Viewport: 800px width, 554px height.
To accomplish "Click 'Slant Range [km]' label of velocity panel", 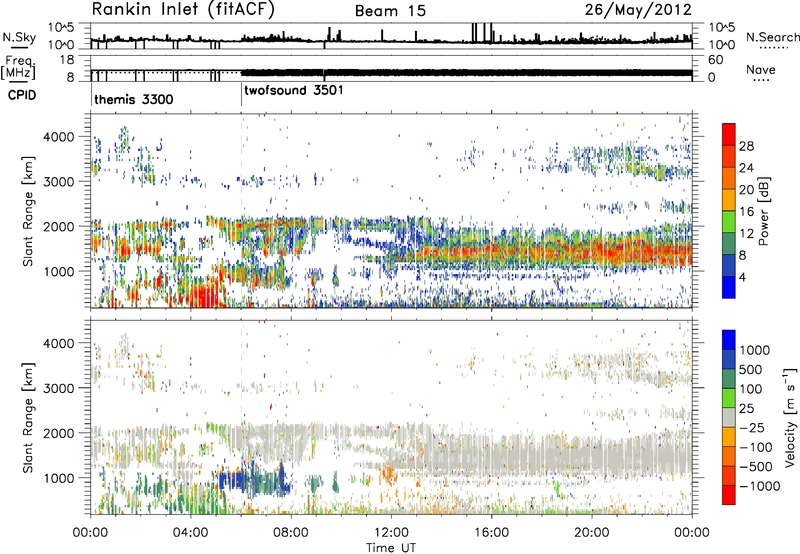I will 28,417.
